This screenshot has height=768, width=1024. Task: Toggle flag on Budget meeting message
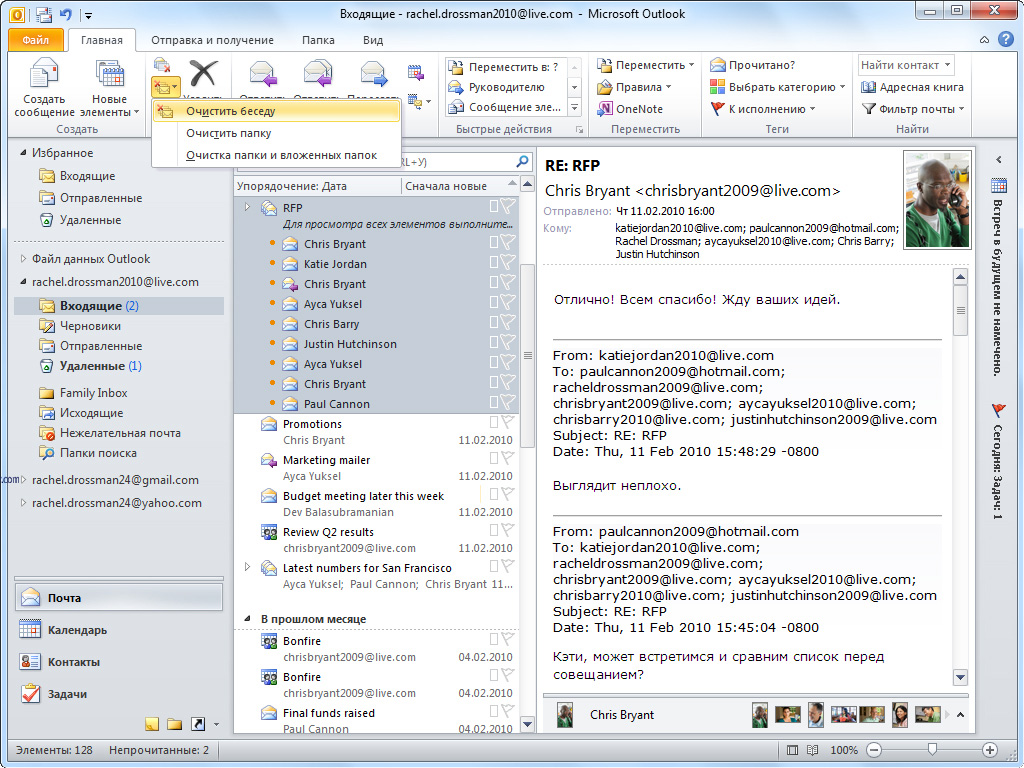[x=507, y=494]
